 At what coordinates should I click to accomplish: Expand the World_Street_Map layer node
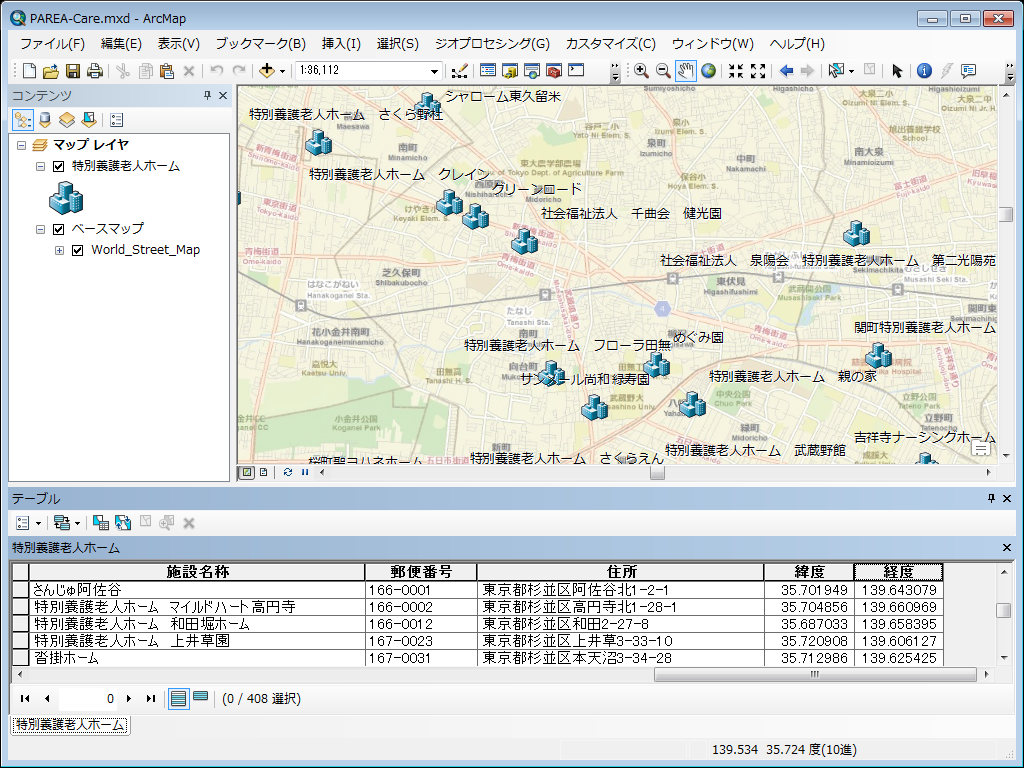click(59, 250)
